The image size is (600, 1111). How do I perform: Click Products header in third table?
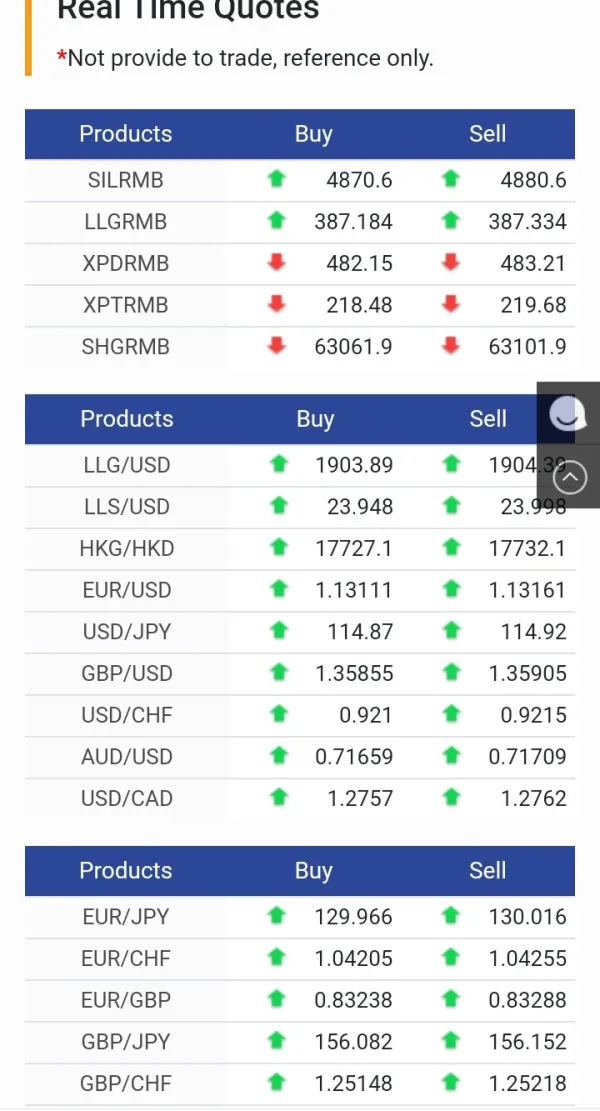point(126,870)
